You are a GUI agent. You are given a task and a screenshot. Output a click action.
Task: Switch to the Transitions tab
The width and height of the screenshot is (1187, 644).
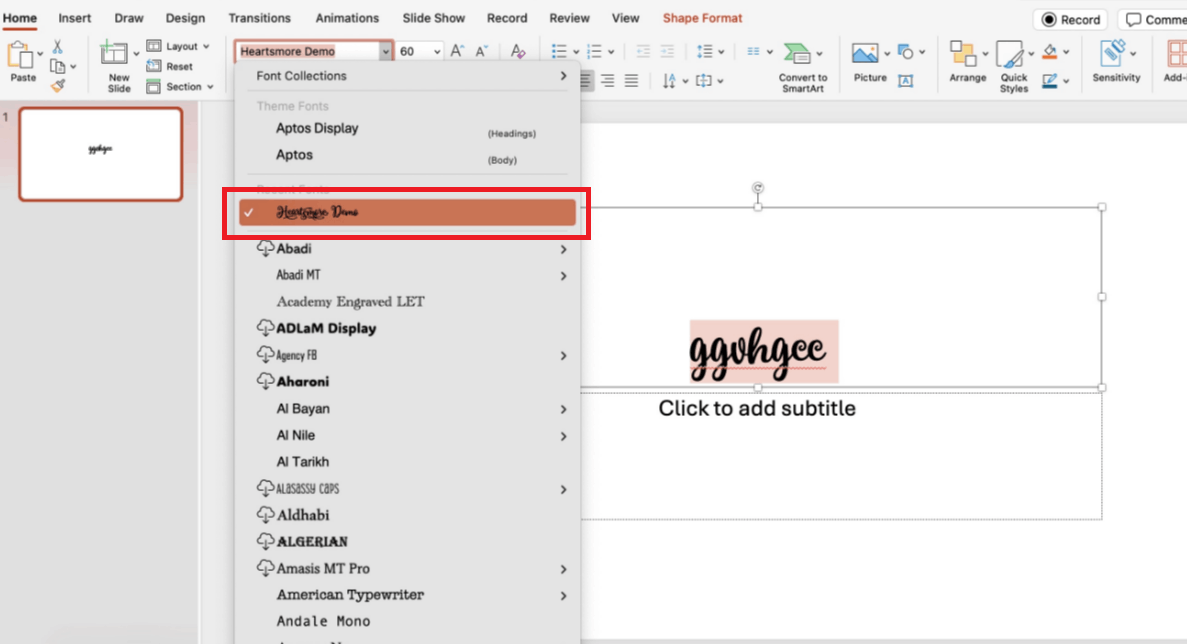click(x=259, y=17)
